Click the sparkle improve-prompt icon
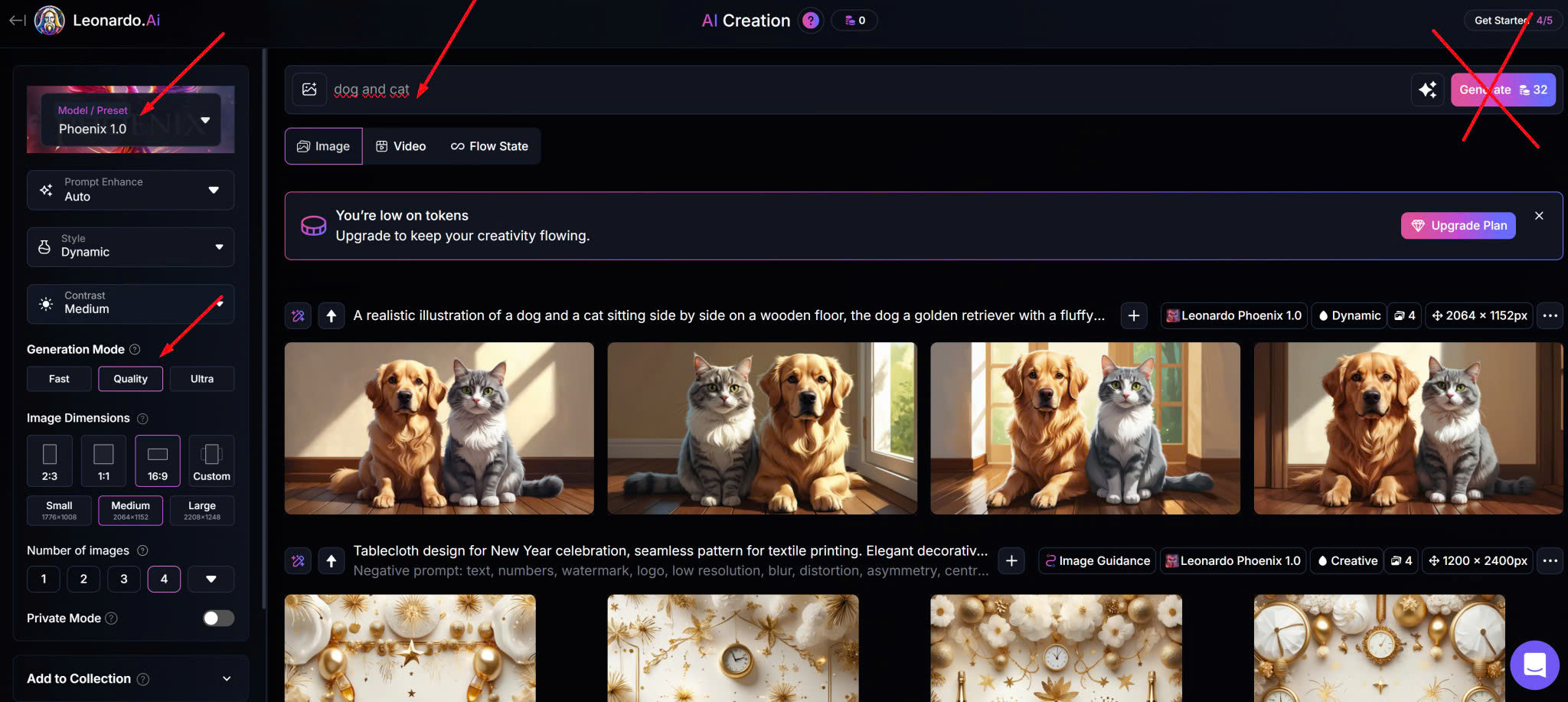This screenshot has height=702, width=1568. [x=1427, y=90]
